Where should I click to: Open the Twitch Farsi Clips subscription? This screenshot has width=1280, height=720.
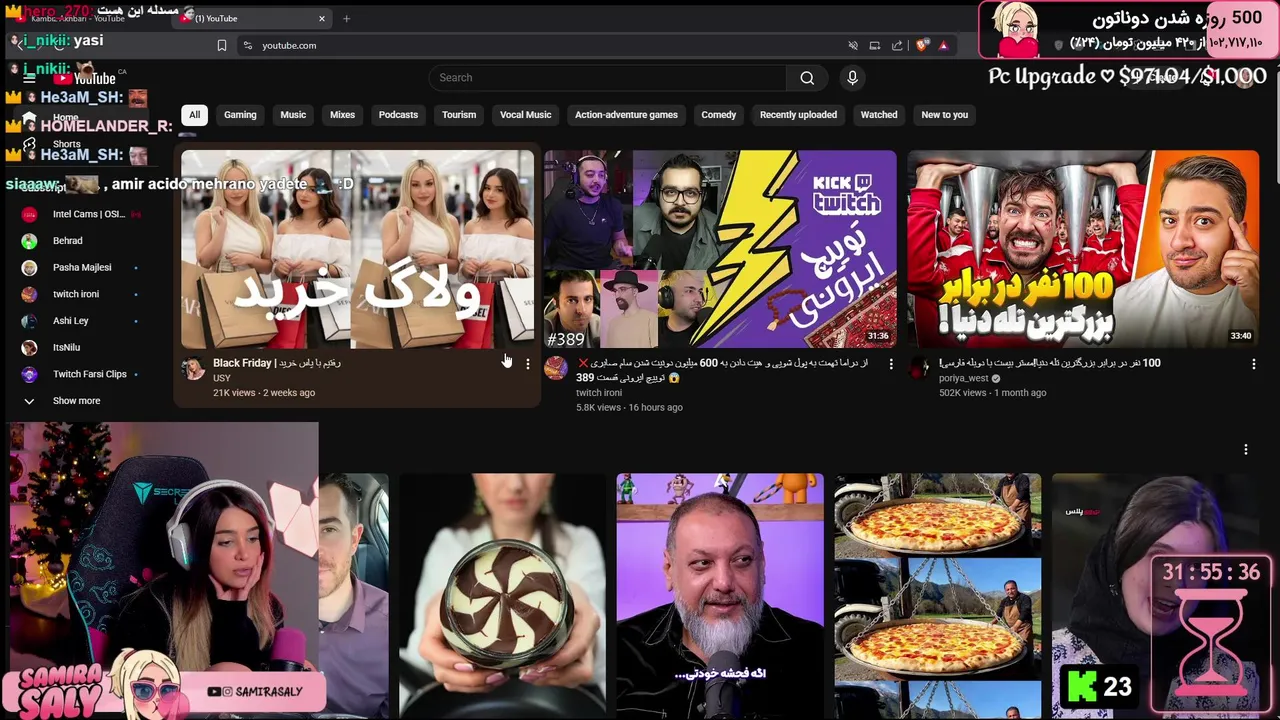click(x=89, y=374)
